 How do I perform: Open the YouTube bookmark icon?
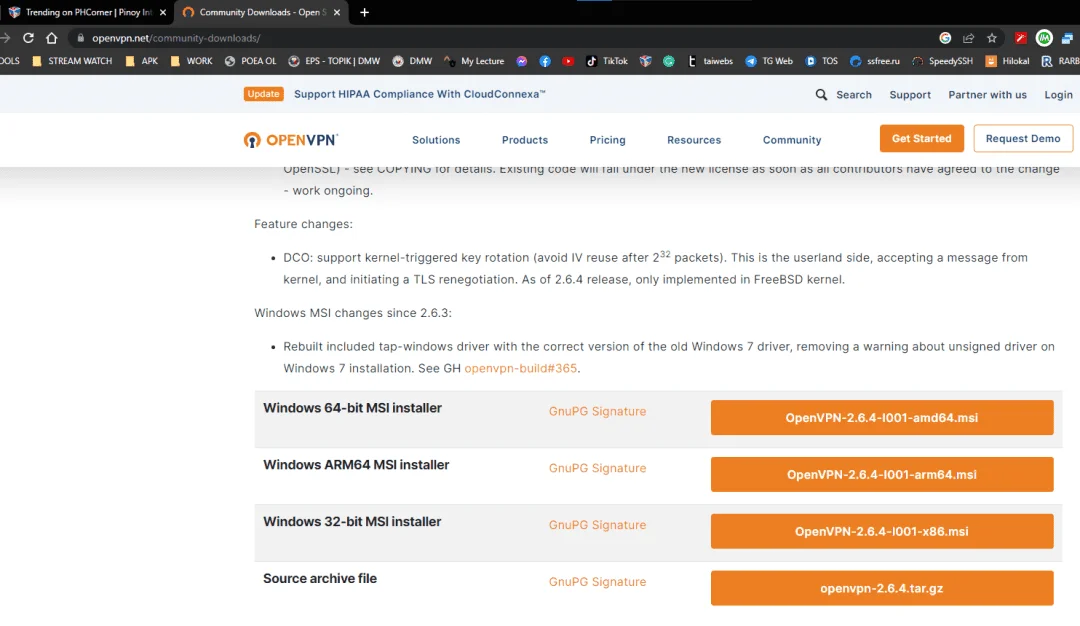tap(568, 61)
